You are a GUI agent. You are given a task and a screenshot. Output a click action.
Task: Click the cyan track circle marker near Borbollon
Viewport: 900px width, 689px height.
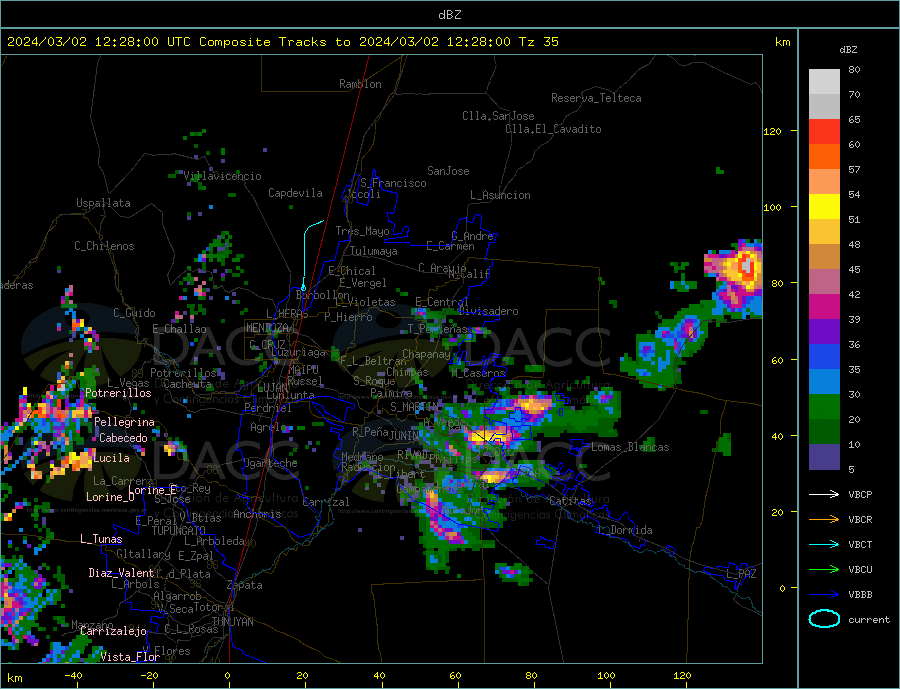(x=303, y=288)
